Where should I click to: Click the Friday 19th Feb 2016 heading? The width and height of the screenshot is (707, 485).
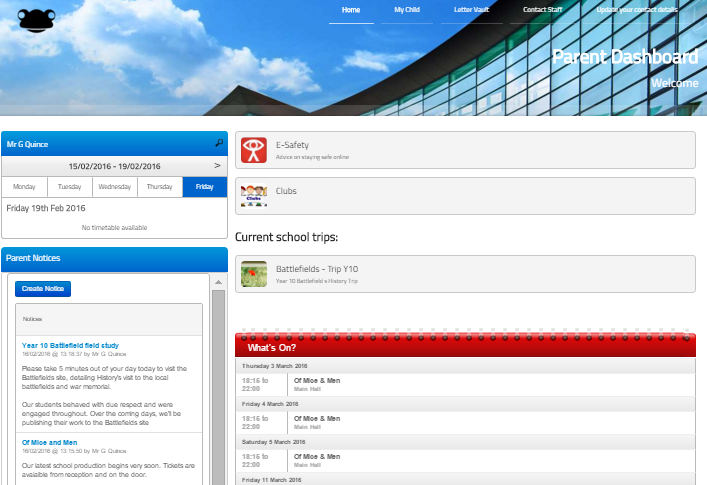46,208
